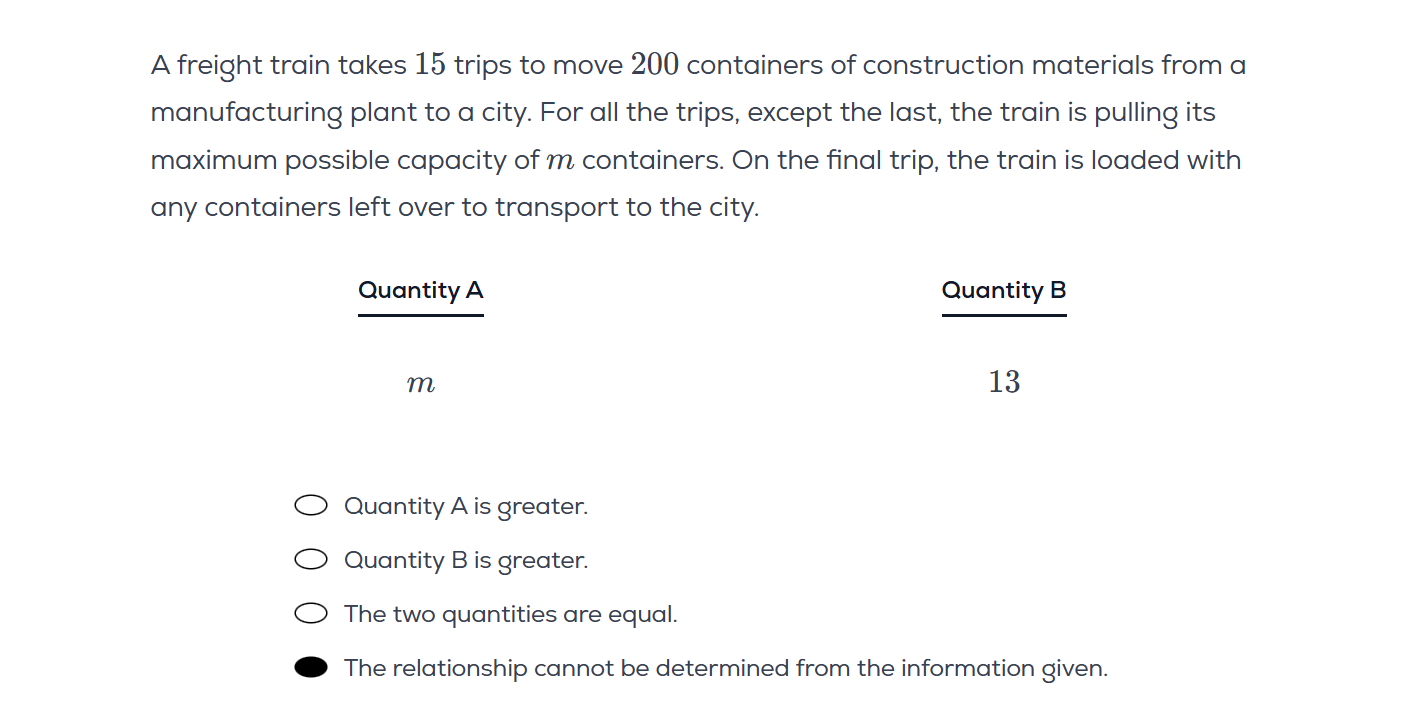Click the line starting "any containers left over"
The height and width of the screenshot is (710, 1417).
tap(455, 208)
